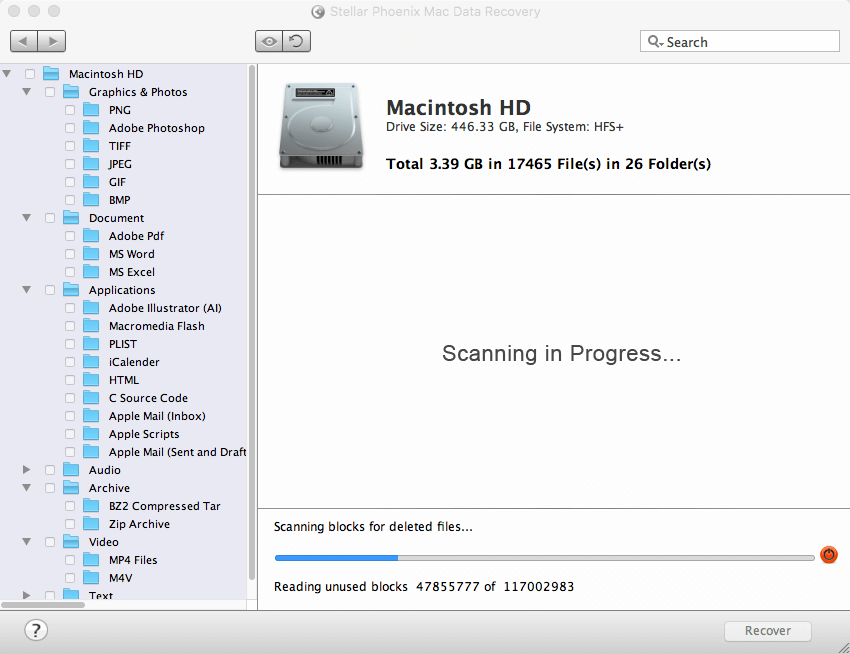
Task: Click the Zip Archive folder icon
Action: [91, 524]
